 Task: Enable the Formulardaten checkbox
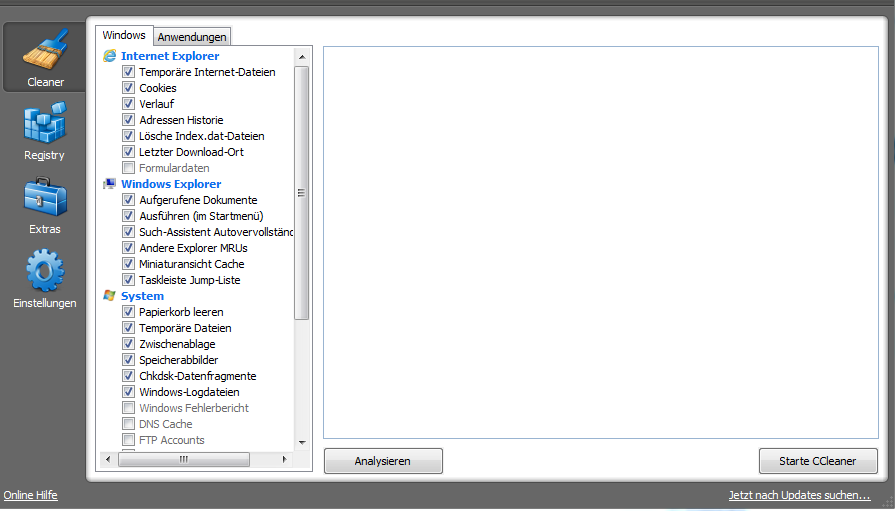[129, 168]
